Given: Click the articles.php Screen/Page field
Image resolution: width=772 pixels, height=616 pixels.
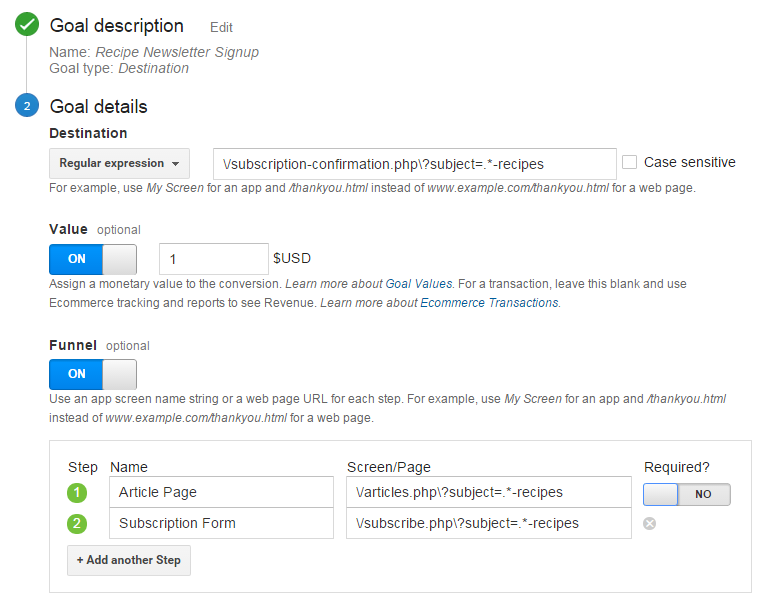Looking at the screenshot, I should (489, 492).
